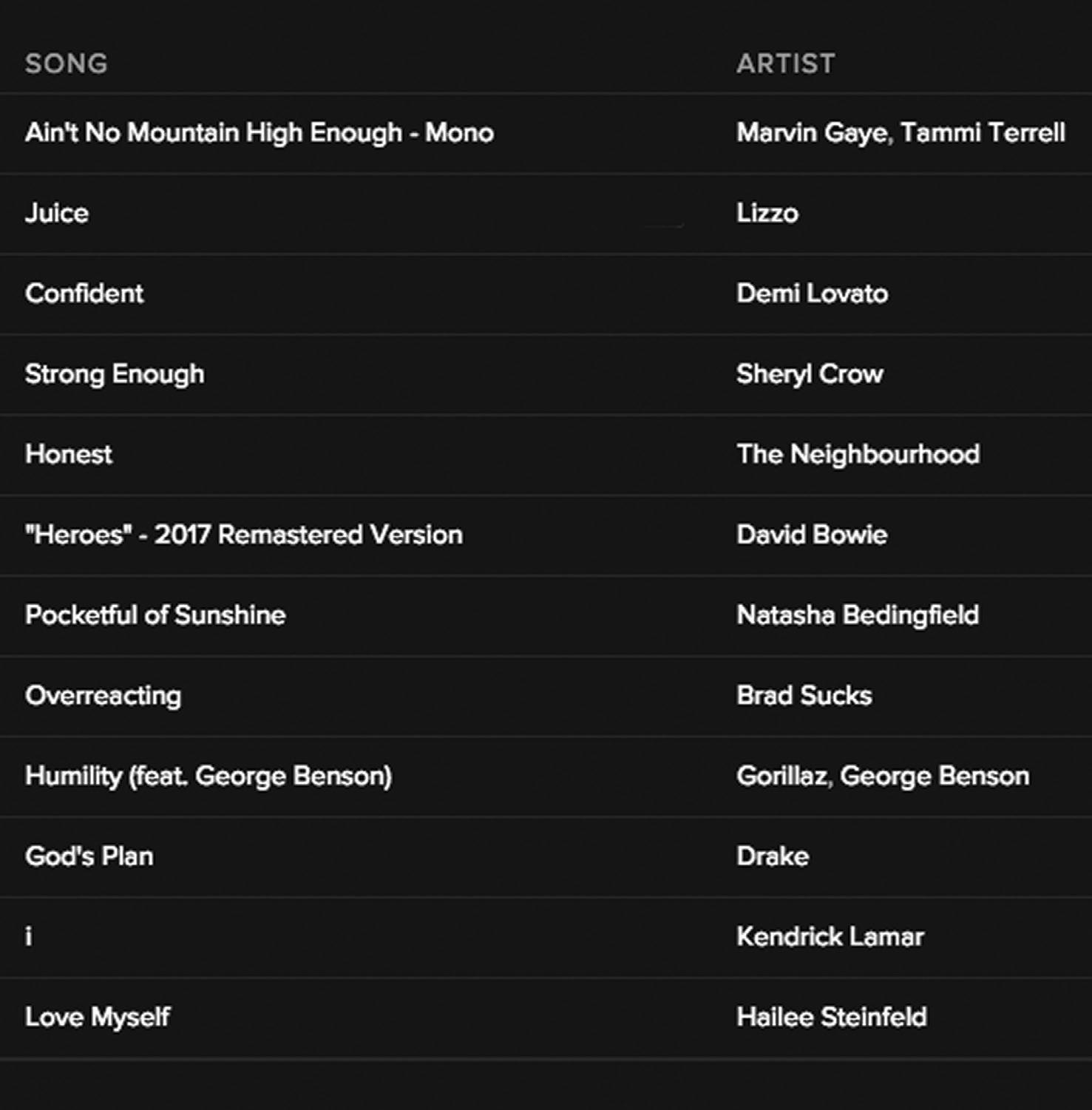Screen dimensions: 1092x1110
Task: Select God's Plan song
Action: (89, 856)
